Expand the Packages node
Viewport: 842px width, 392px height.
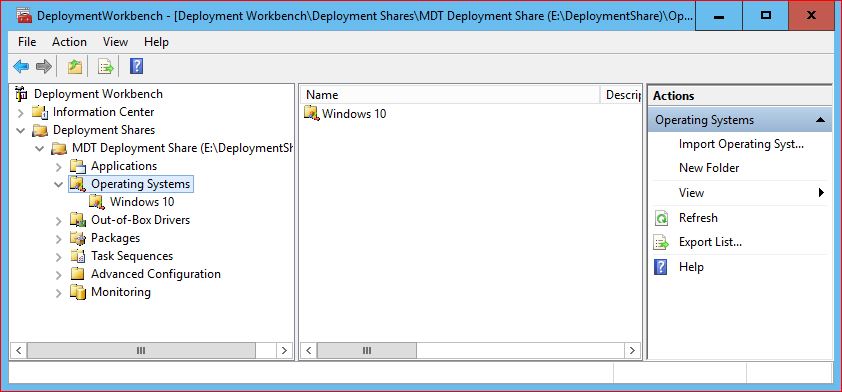point(59,238)
